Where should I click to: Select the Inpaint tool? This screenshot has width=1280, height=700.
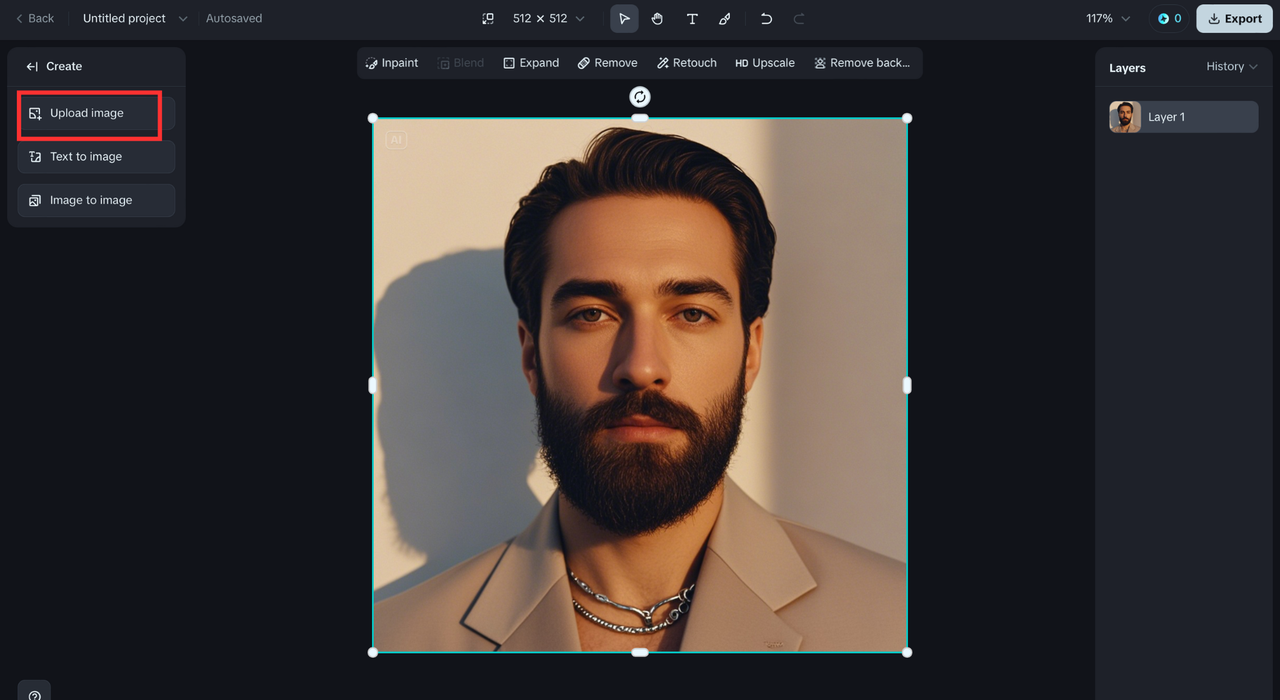pyautogui.click(x=392, y=62)
